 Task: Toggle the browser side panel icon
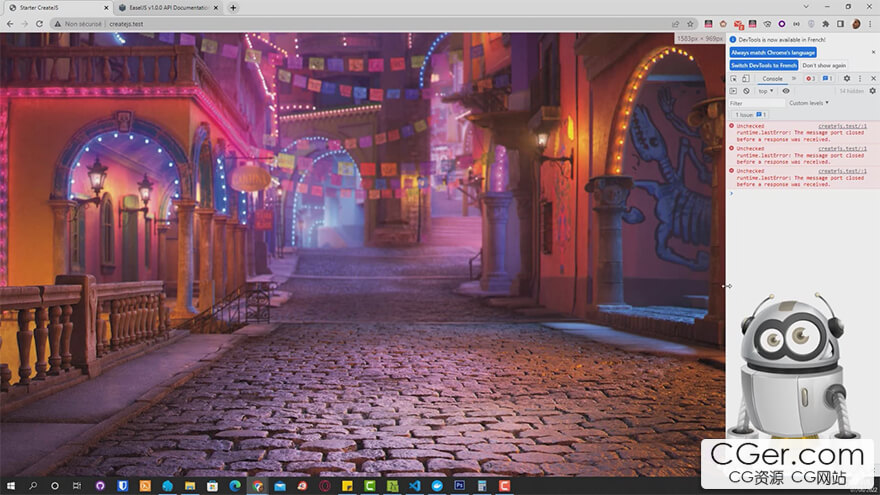[x=840, y=24]
